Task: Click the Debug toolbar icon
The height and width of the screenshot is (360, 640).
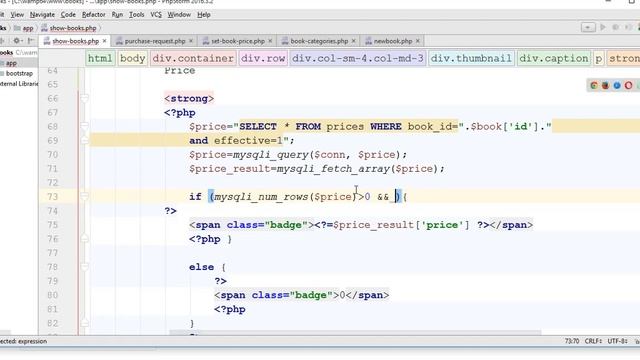Action: [616, 27]
